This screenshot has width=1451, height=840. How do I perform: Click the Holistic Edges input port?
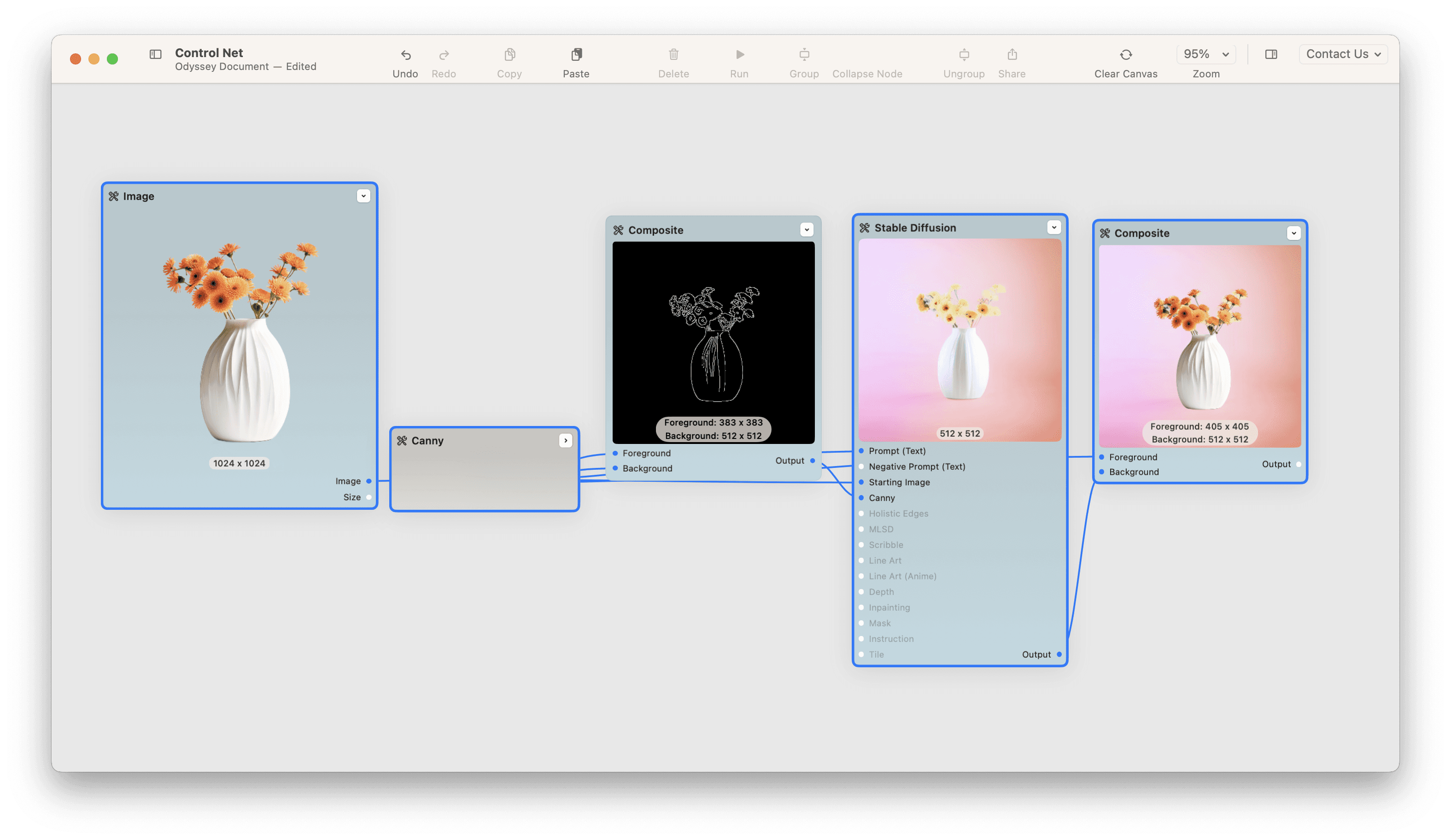click(x=861, y=513)
